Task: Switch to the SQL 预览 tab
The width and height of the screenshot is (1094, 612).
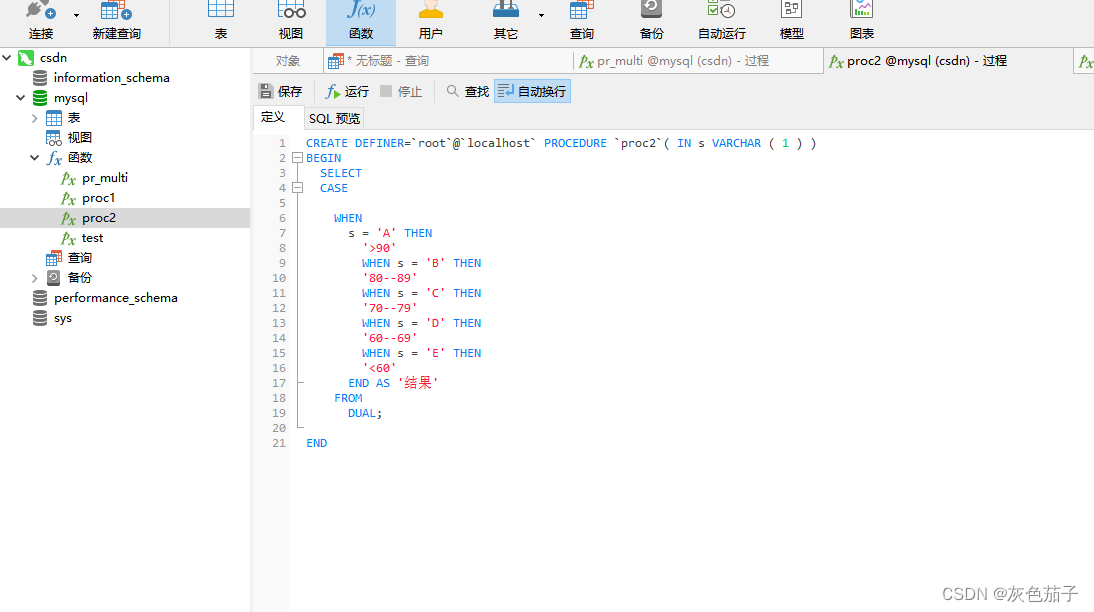Action: point(334,117)
